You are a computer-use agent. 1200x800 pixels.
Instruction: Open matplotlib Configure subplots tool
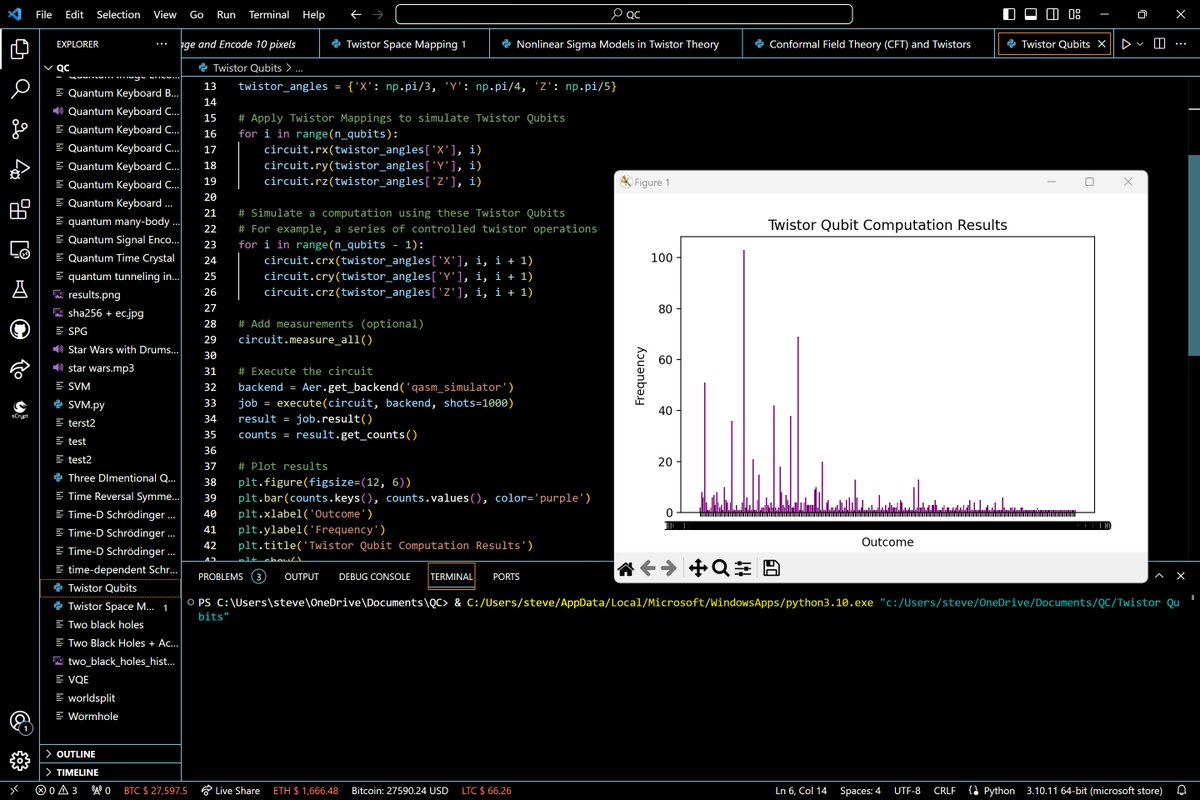743,568
